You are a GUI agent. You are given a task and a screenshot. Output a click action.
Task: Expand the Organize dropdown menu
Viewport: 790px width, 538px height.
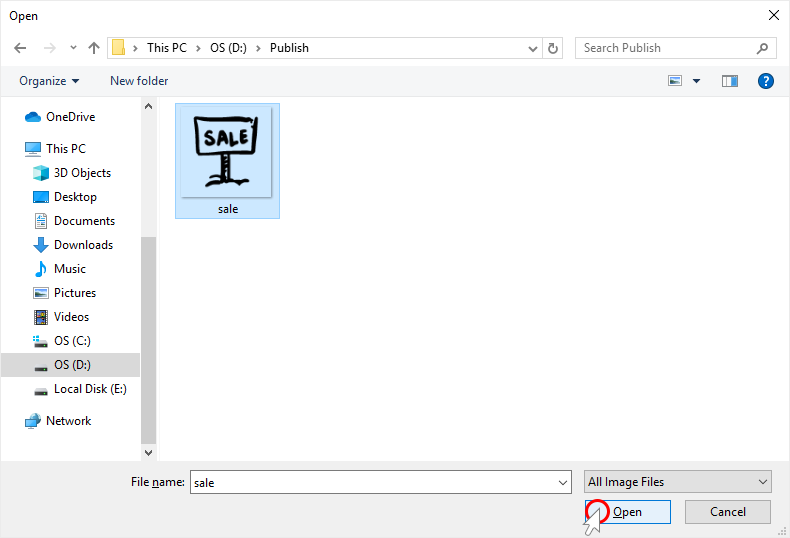(x=48, y=81)
